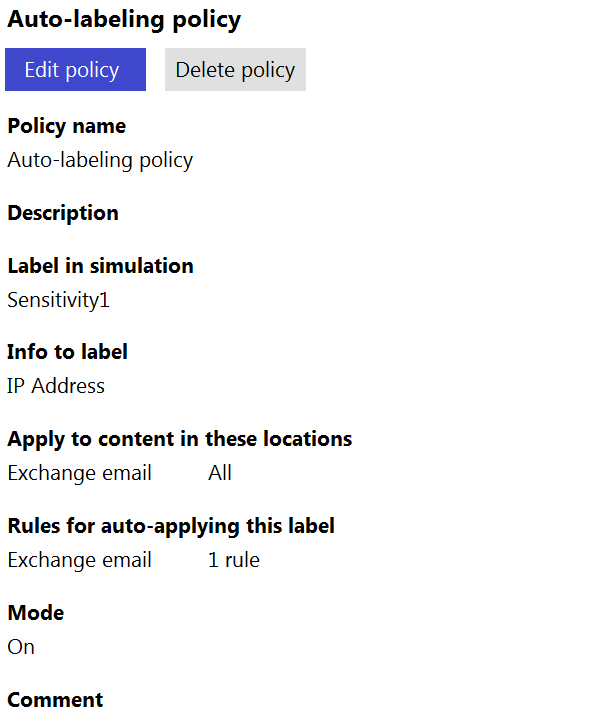Click the Policy name label
Screen dimensions: 610x718
pyautogui.click(x=67, y=126)
